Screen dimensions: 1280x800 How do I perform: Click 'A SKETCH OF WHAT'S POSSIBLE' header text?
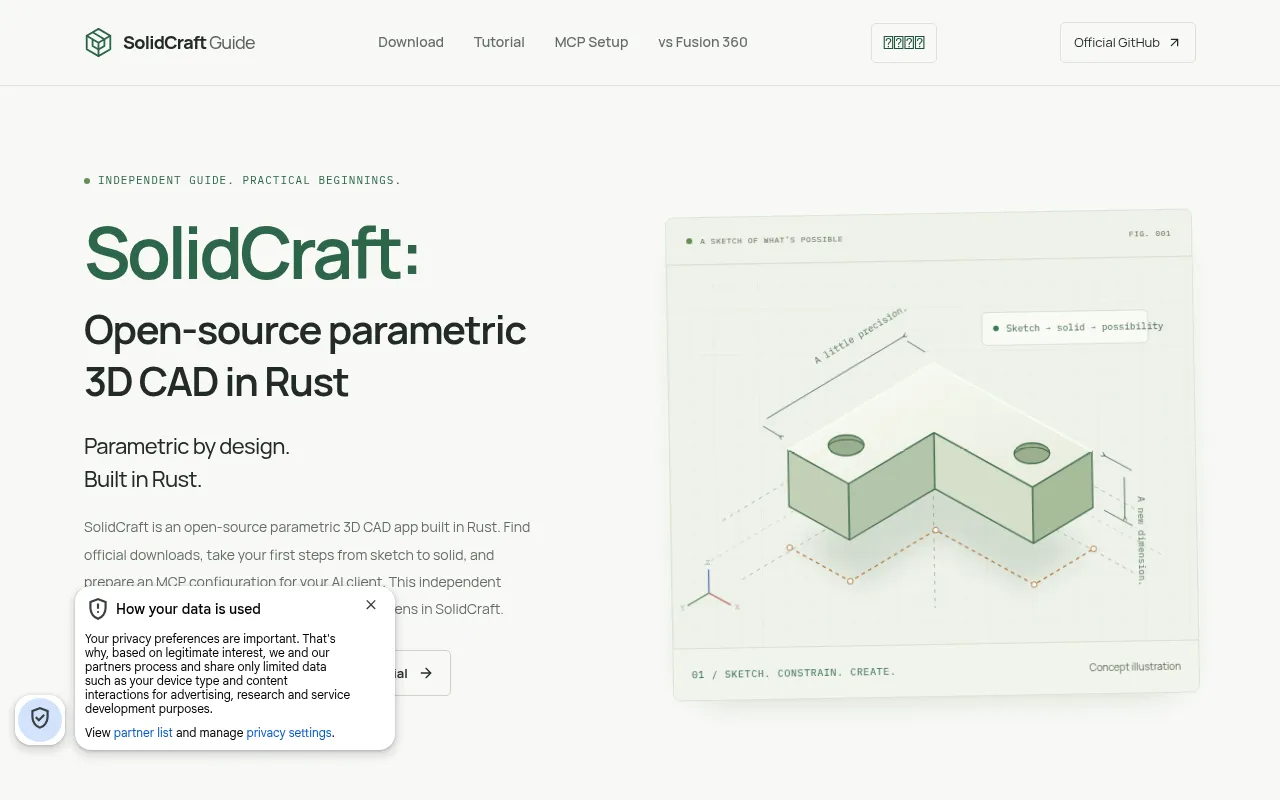[x=771, y=240]
